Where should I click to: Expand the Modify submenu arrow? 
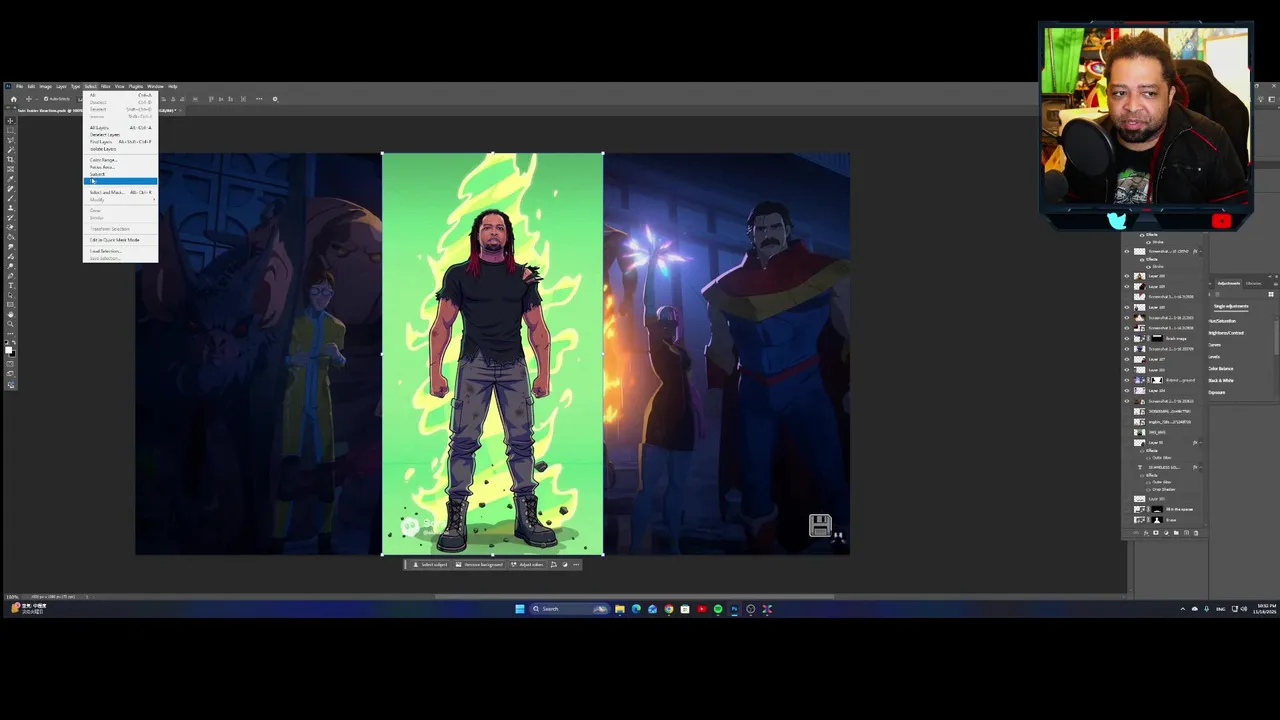(154, 200)
